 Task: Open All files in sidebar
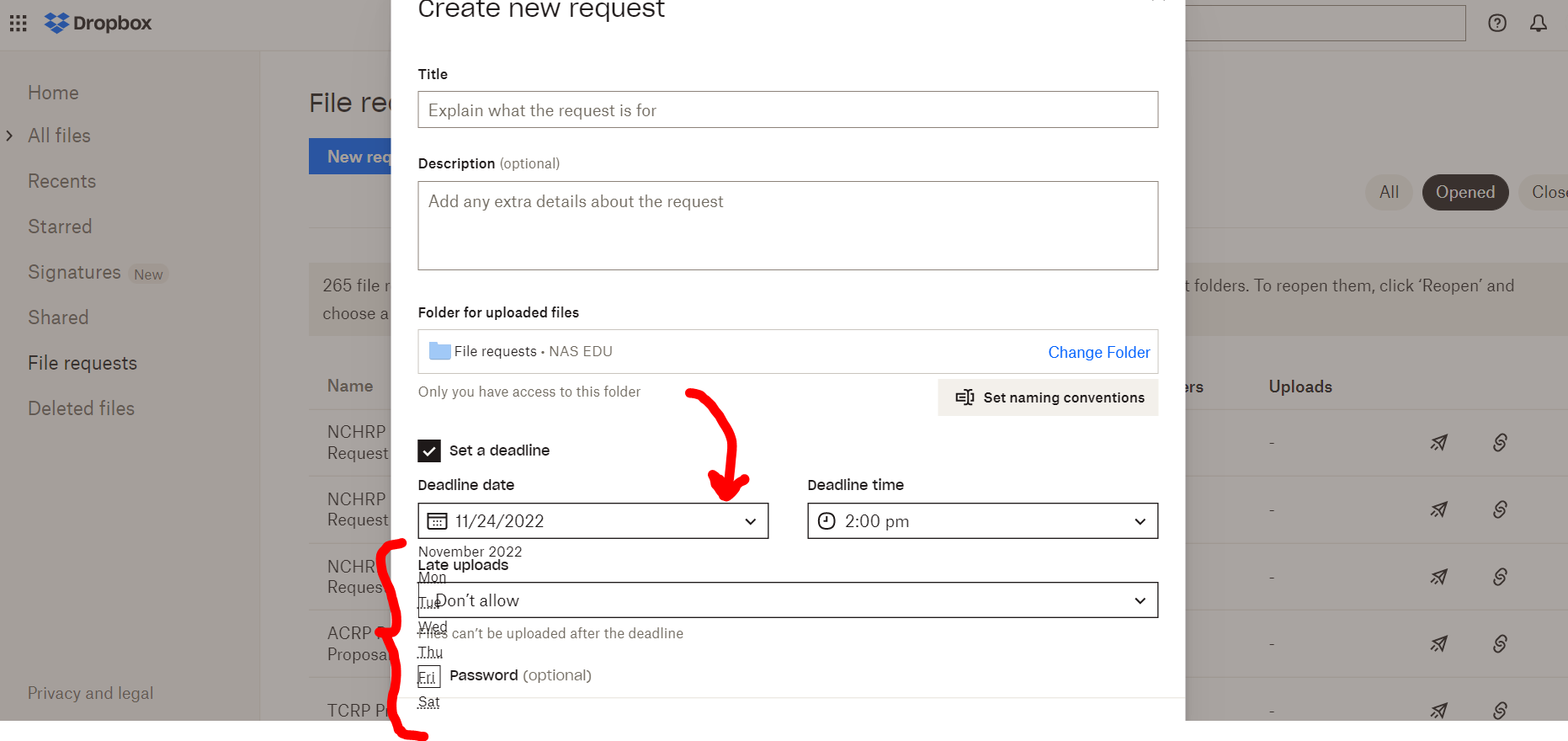(x=59, y=136)
